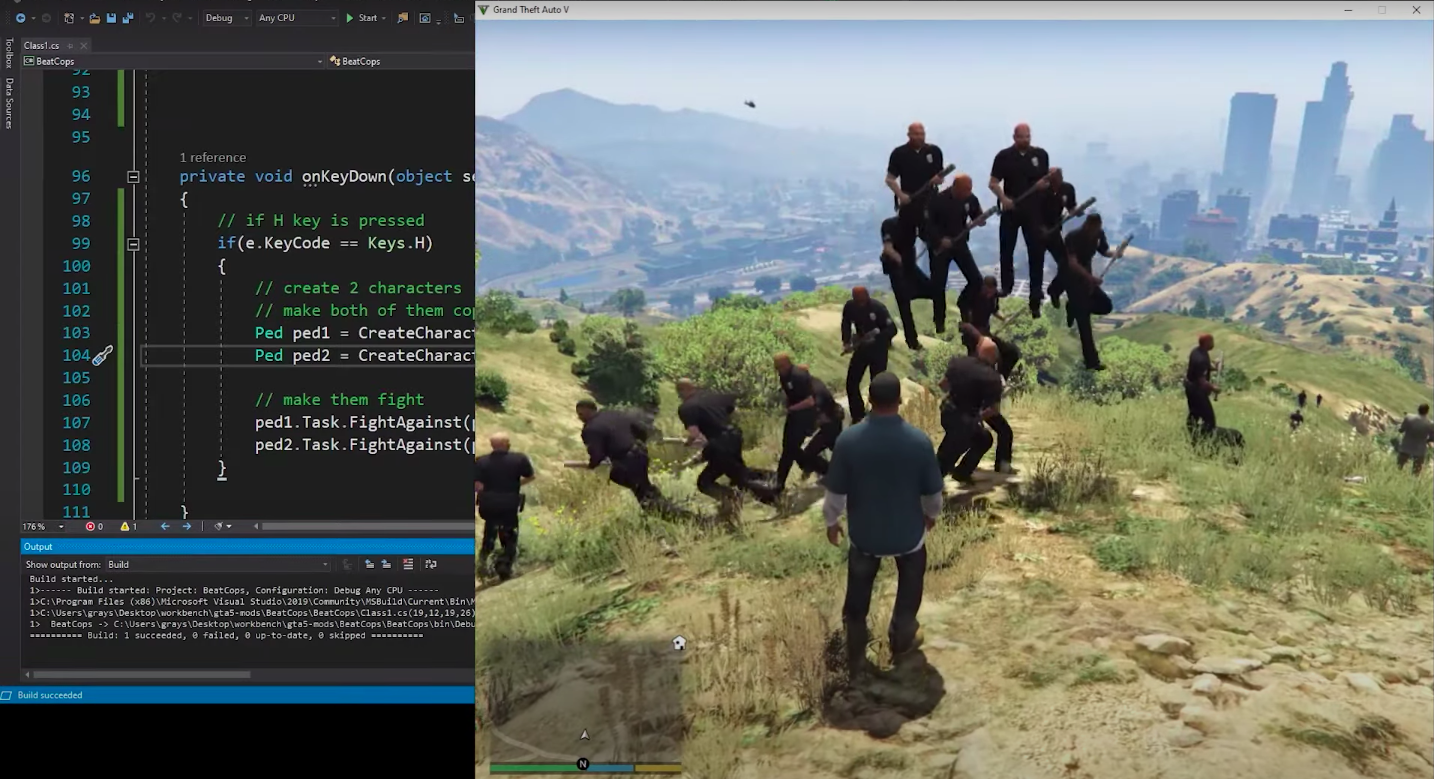
Task: Open the Debug configuration dropdown
Action: click(227, 18)
